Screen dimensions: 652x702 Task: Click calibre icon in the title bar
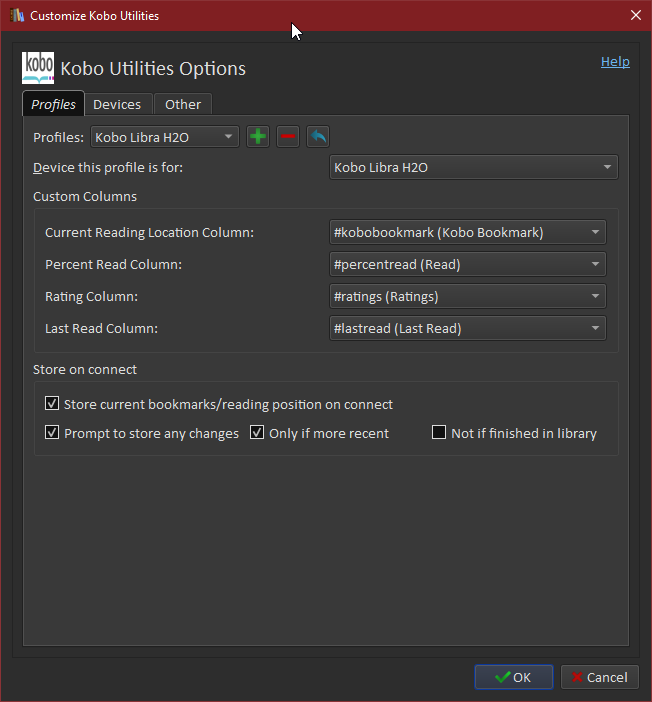[x=17, y=15]
